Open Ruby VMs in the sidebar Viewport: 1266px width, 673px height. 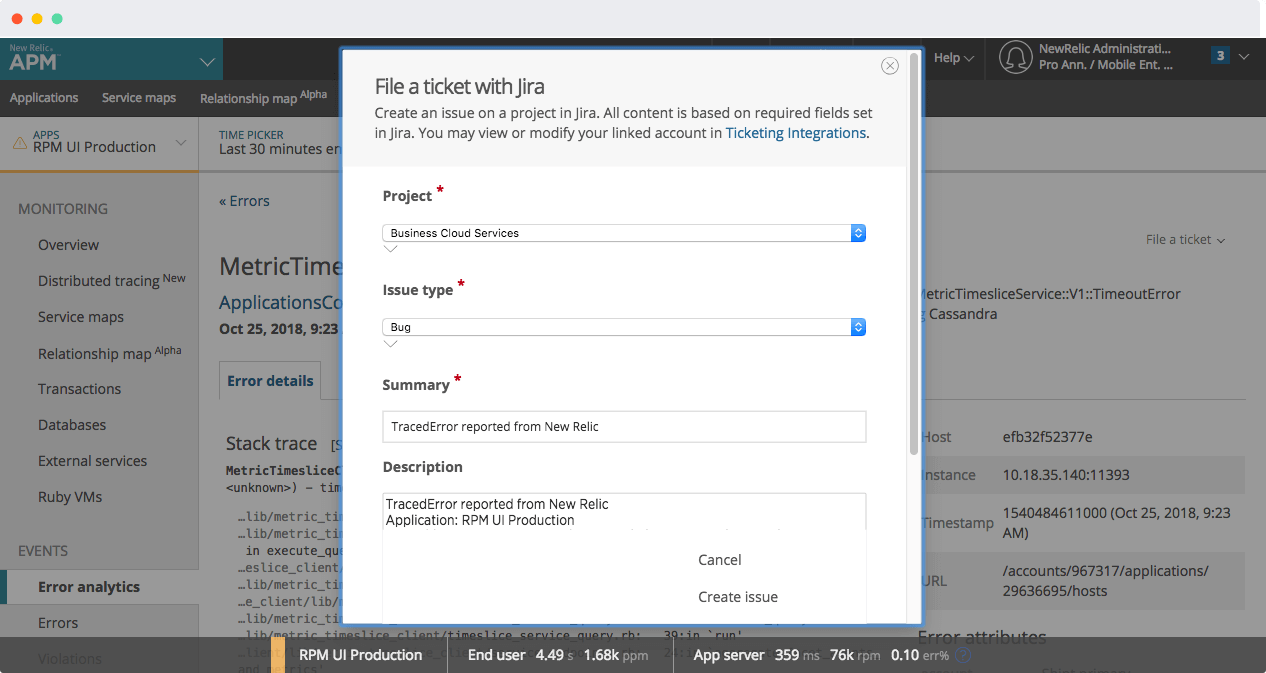(x=70, y=497)
